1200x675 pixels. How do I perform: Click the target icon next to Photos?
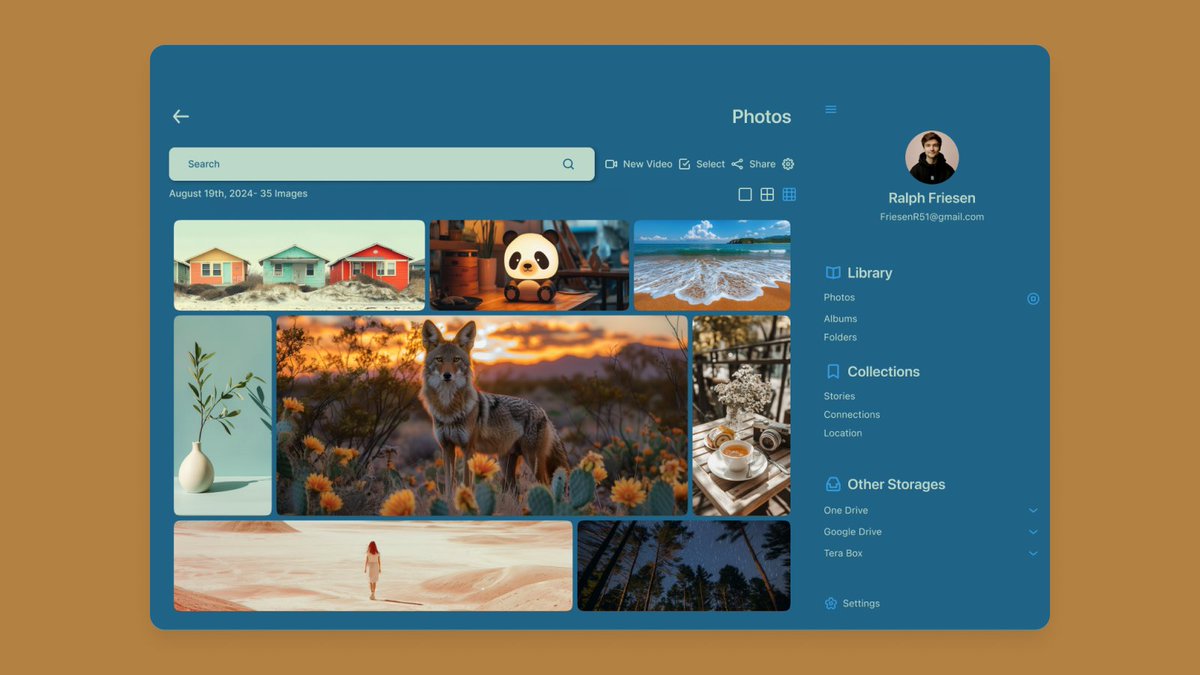pyautogui.click(x=1033, y=298)
